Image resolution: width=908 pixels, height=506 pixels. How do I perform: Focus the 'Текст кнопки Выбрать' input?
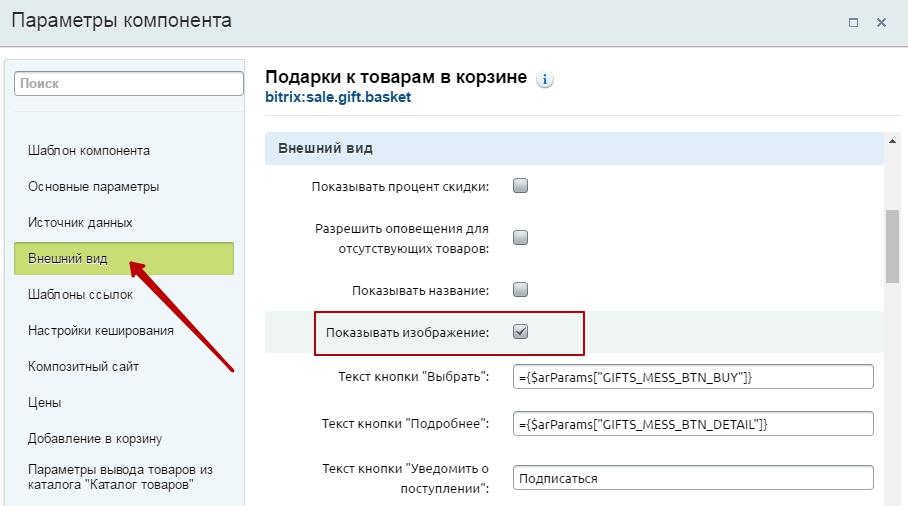point(692,376)
